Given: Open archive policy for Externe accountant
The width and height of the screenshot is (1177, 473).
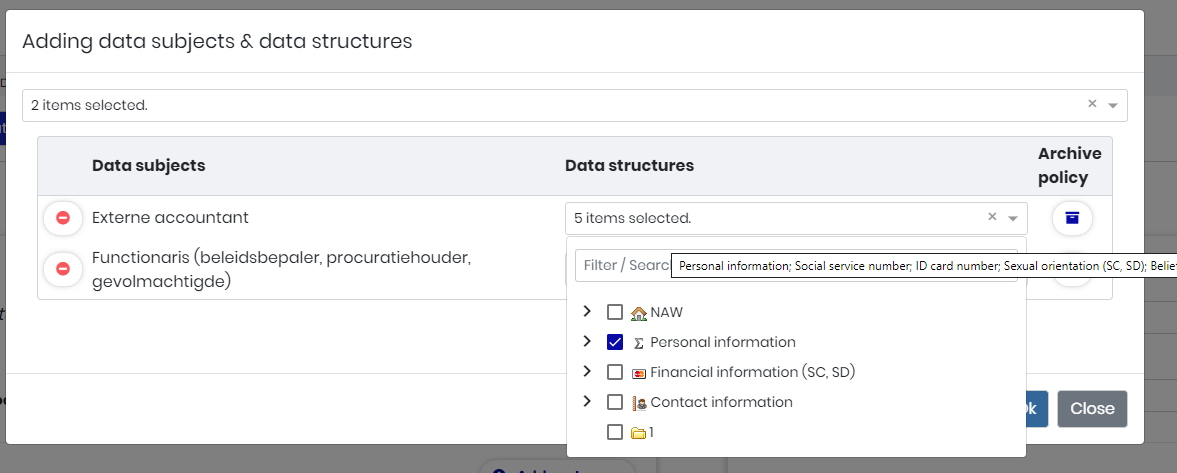Looking at the screenshot, I should tap(1072, 218).
